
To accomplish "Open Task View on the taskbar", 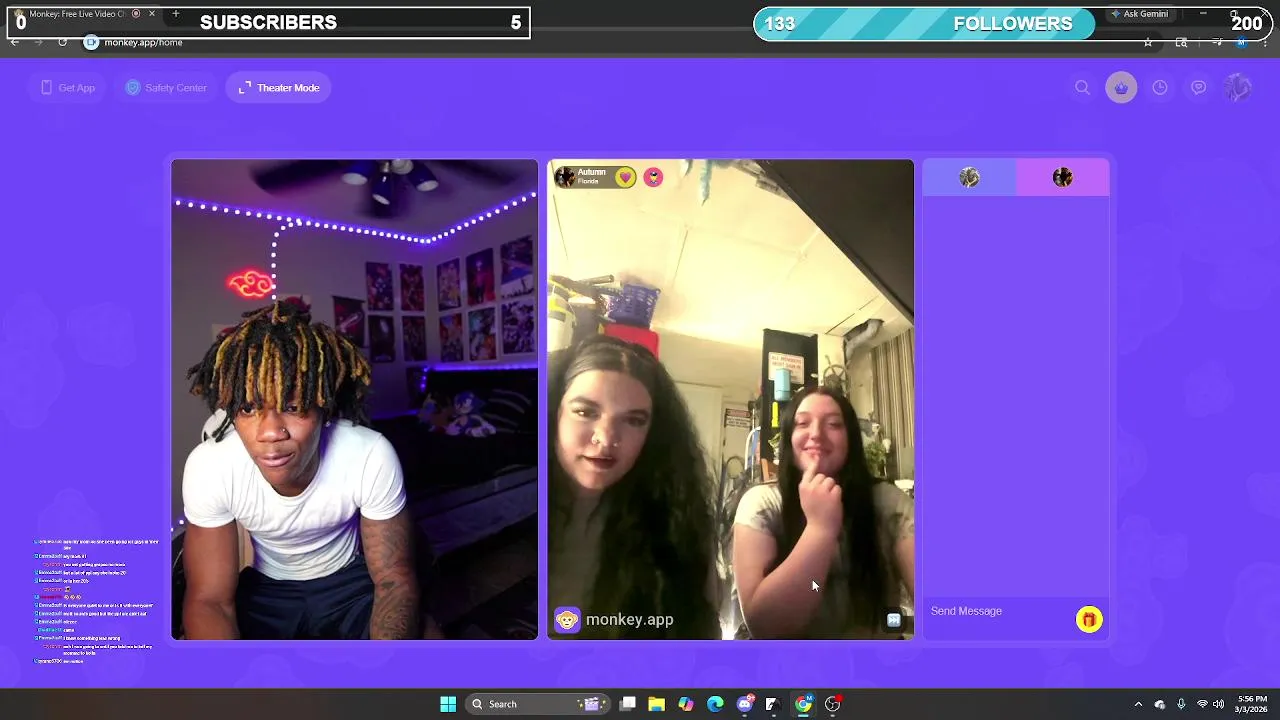I will (627, 704).
